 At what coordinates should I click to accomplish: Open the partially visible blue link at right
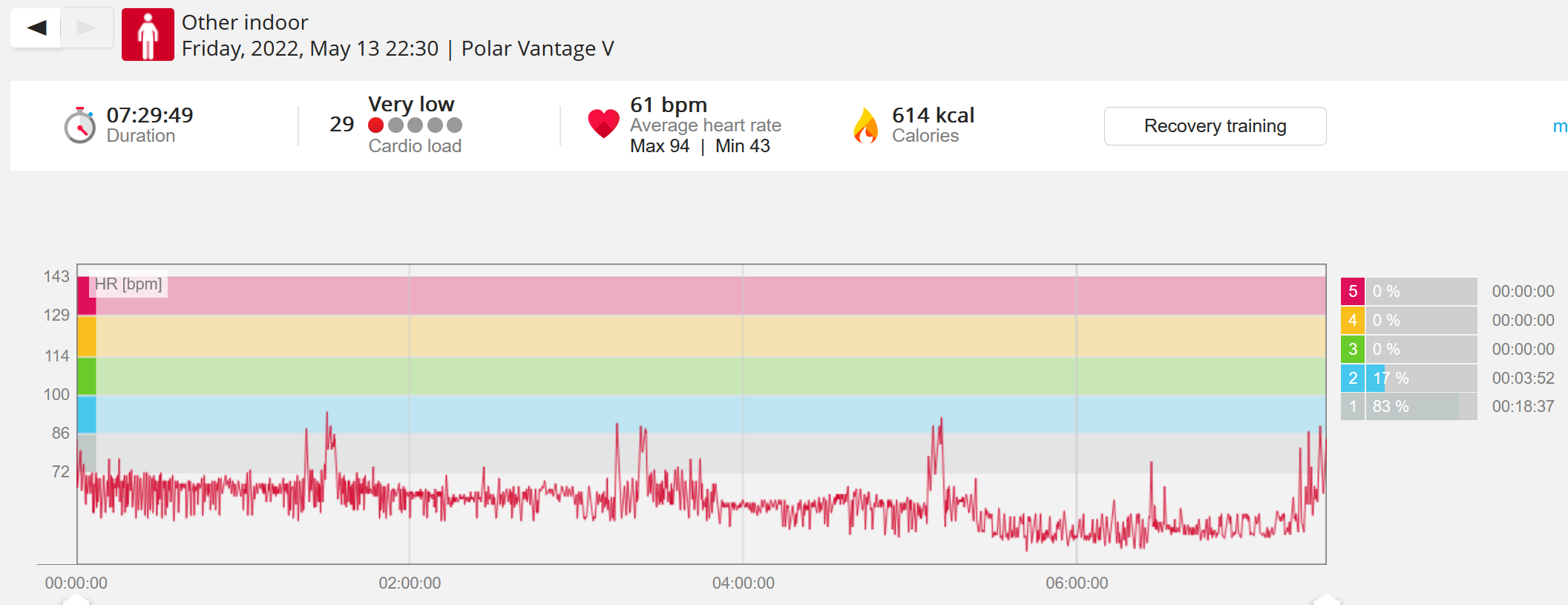(1560, 127)
